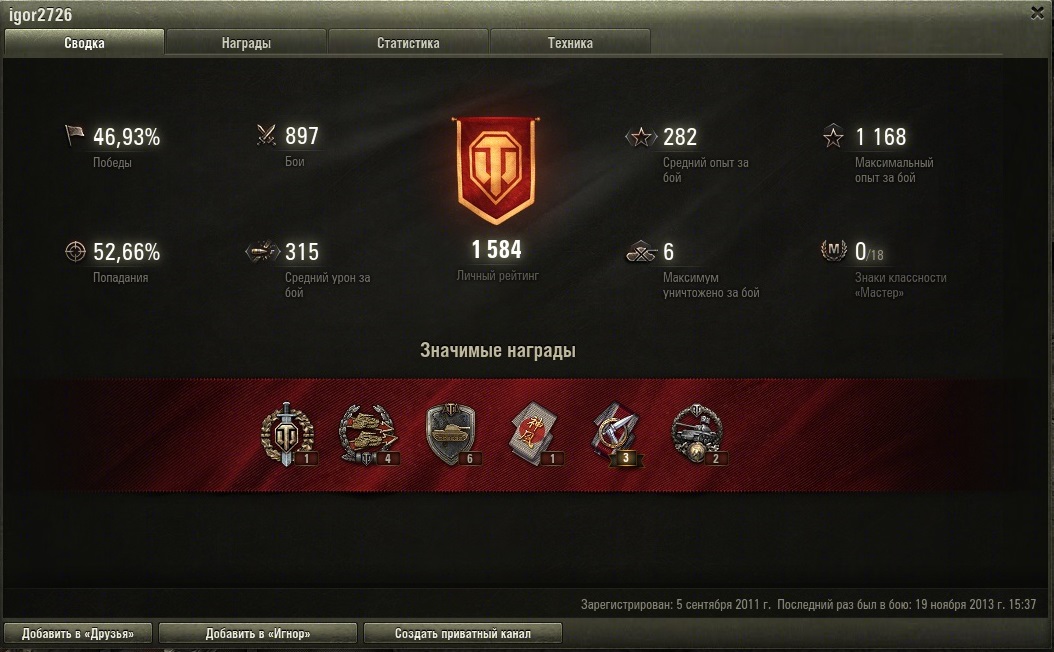Click Создать приватный канал button
Screen dimensions: 1054x652
462,633
